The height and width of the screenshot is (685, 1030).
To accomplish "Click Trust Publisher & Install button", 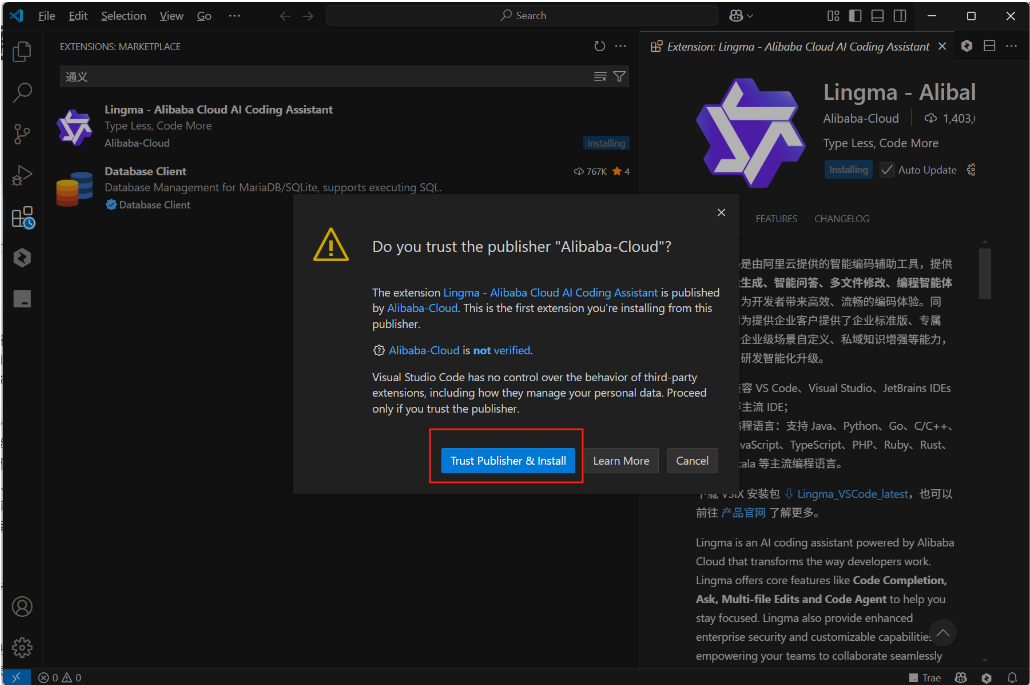I will (508, 461).
